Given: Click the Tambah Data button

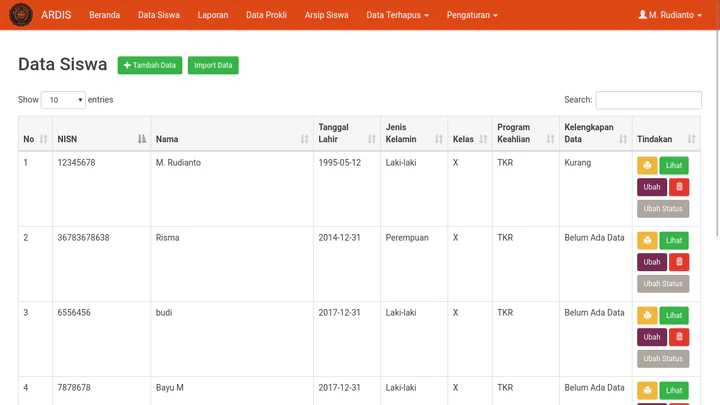Looking at the screenshot, I should coord(150,65).
